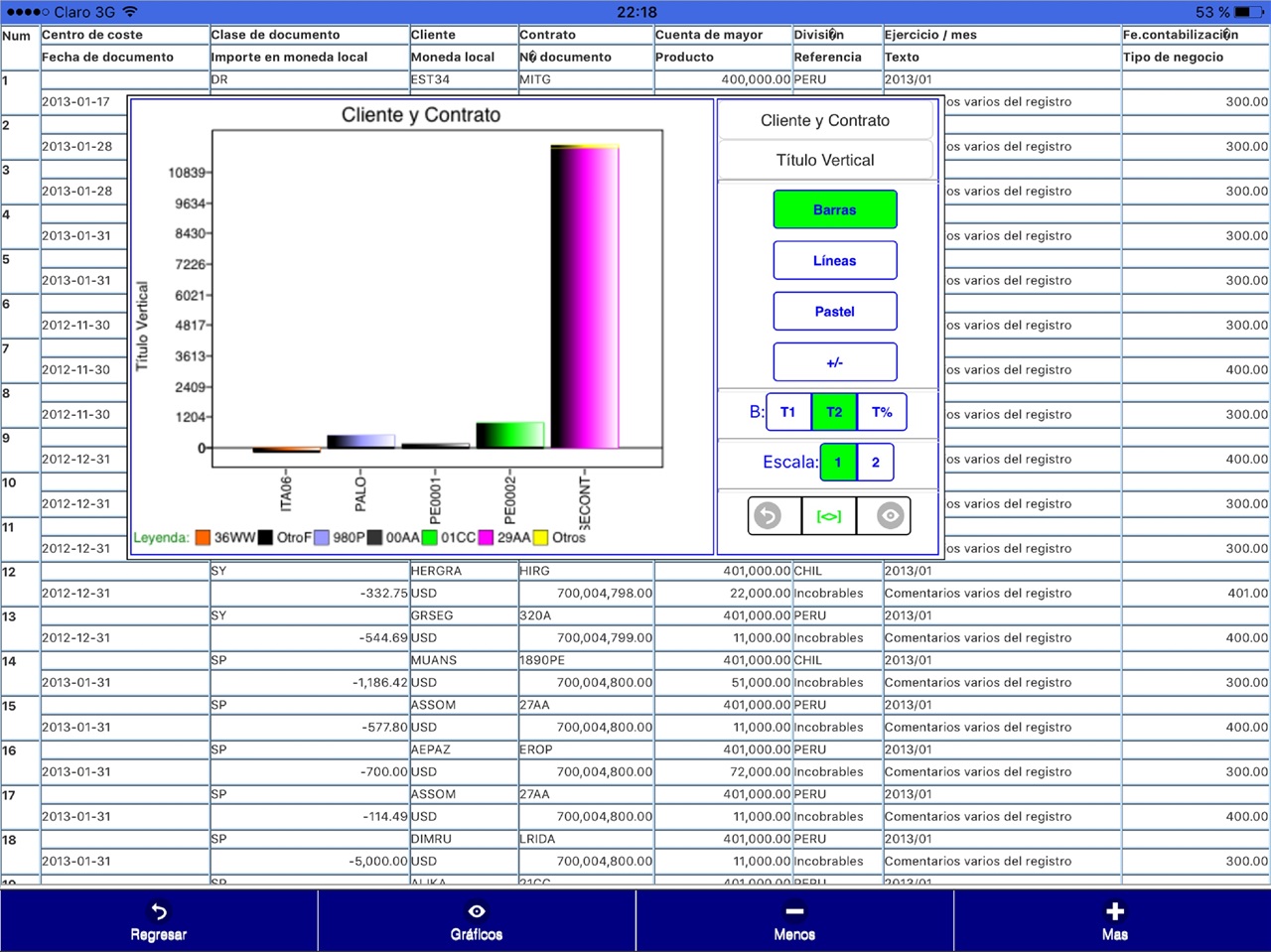Select row number 18
The image size is (1271, 952).
coord(20,851)
